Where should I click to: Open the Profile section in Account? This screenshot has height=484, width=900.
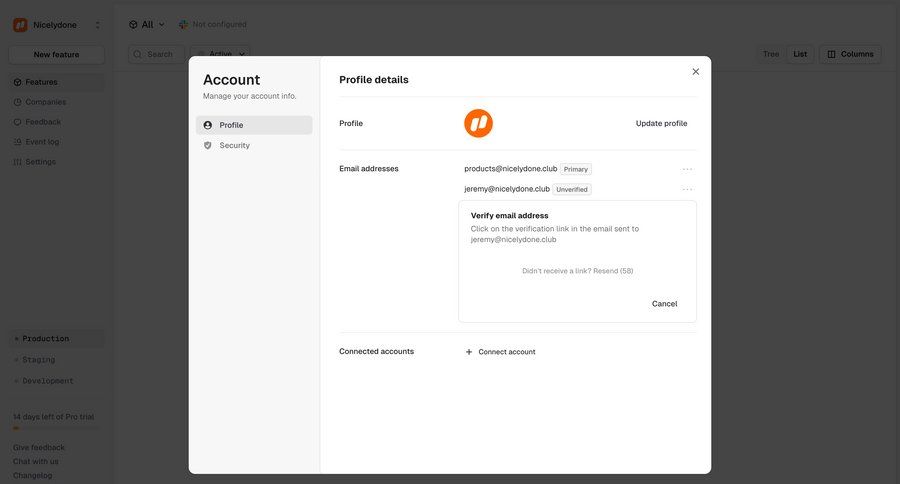(254, 125)
